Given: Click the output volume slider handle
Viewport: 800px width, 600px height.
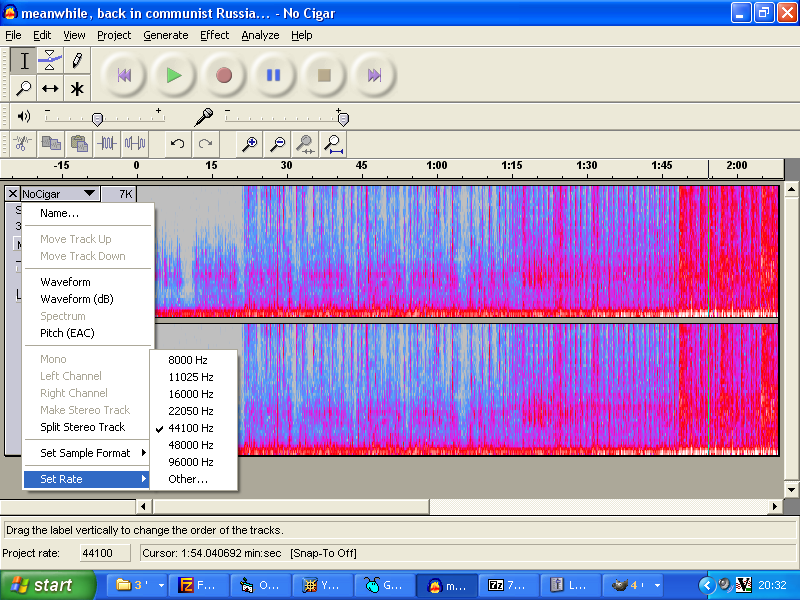Looking at the screenshot, I should (97, 118).
